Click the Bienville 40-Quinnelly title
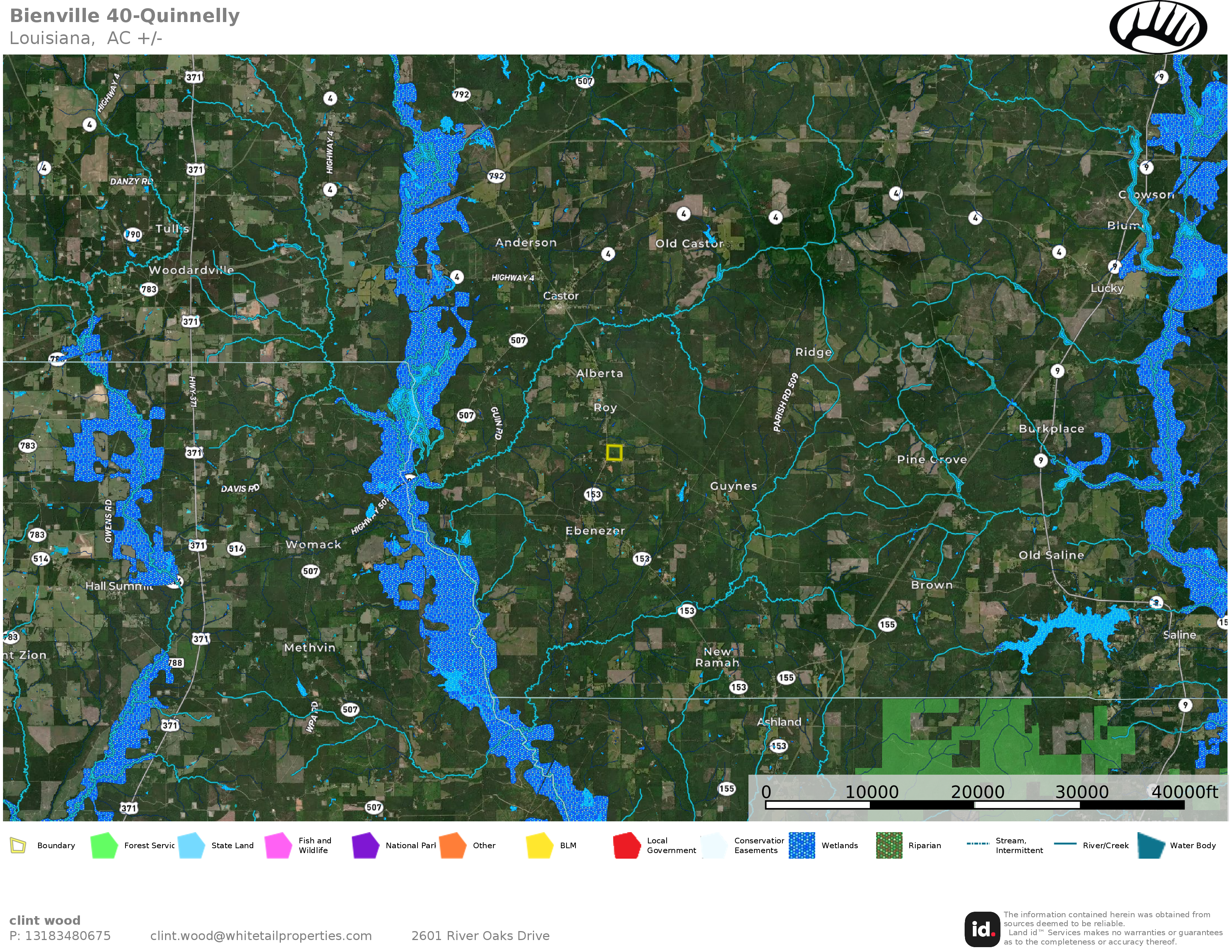1232x952 pixels. (125, 16)
